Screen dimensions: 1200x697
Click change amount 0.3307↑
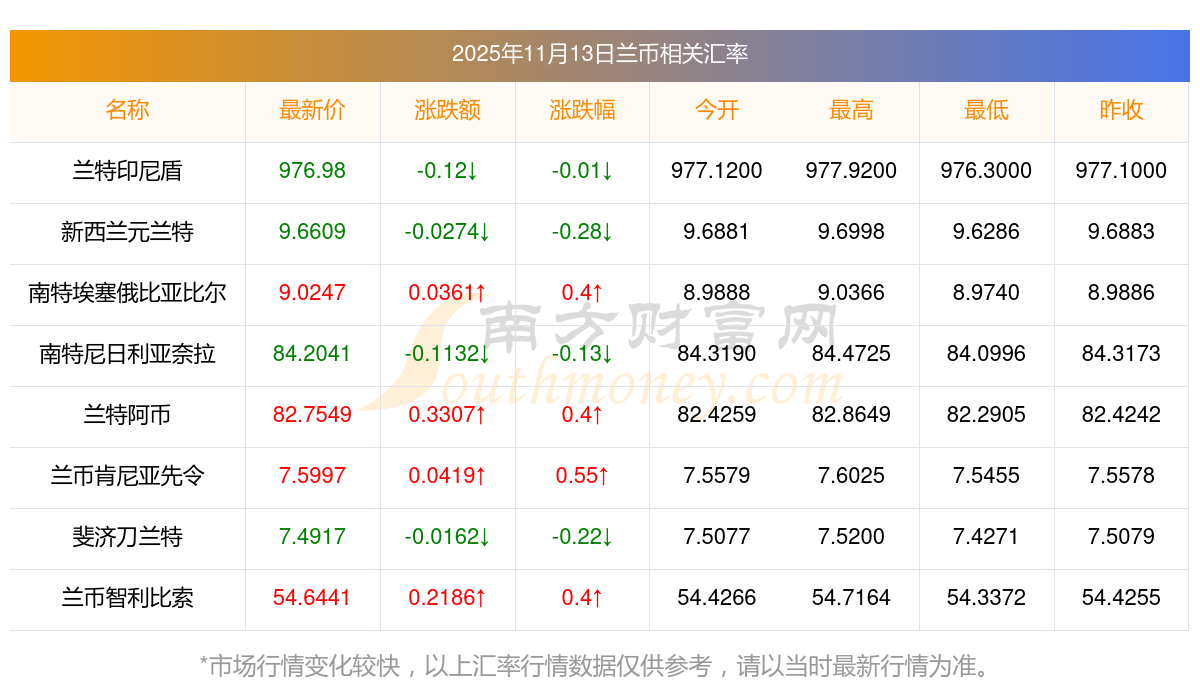447,415
